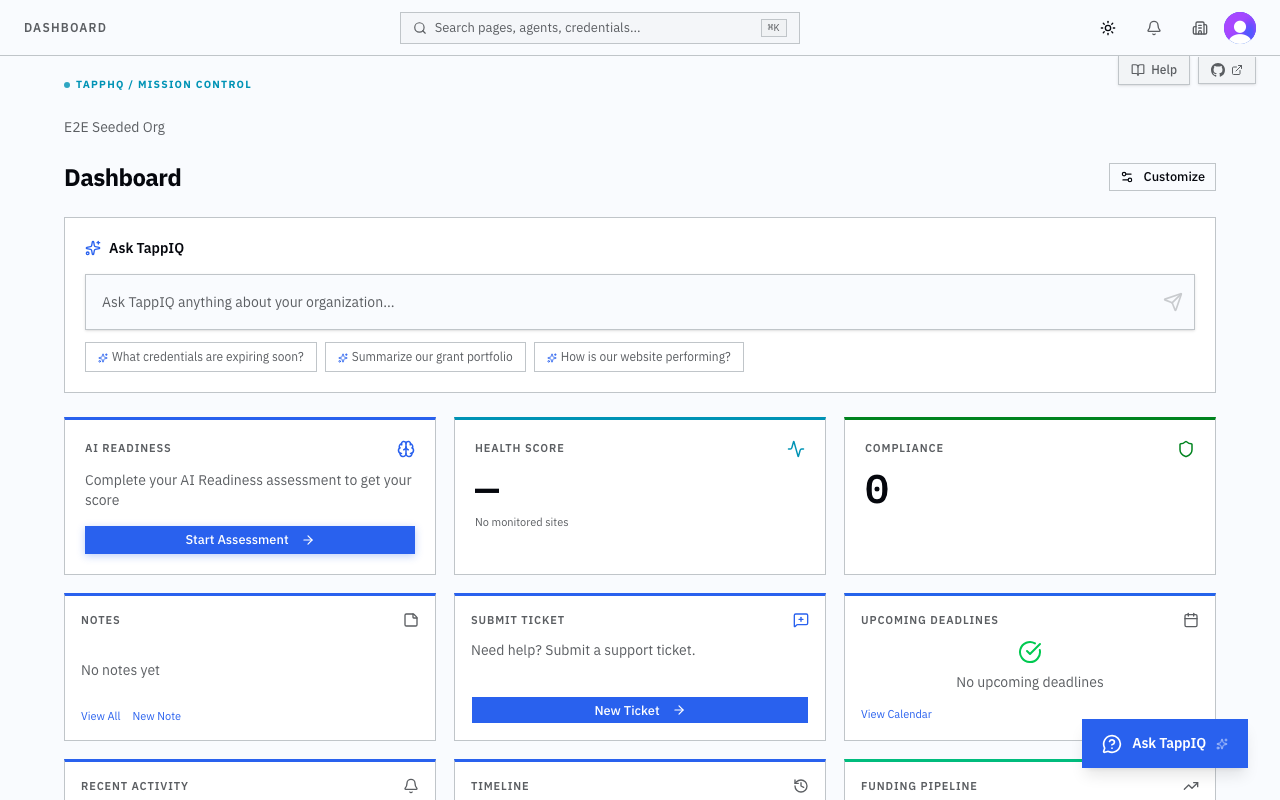Click the 'No monitored sites' text
The image size is (1280, 800).
click(x=522, y=522)
